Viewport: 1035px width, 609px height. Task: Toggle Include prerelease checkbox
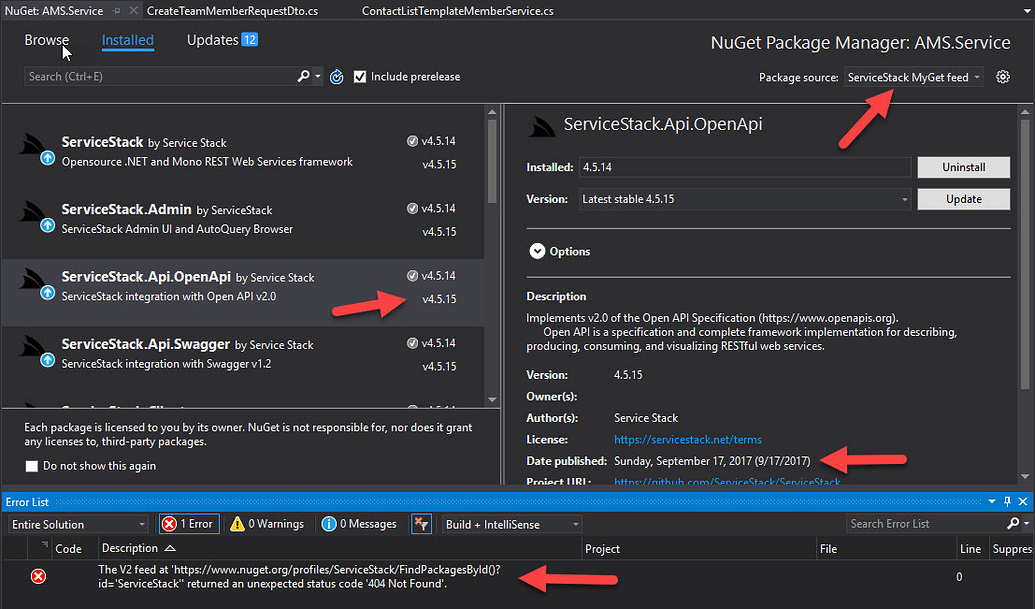click(360, 77)
